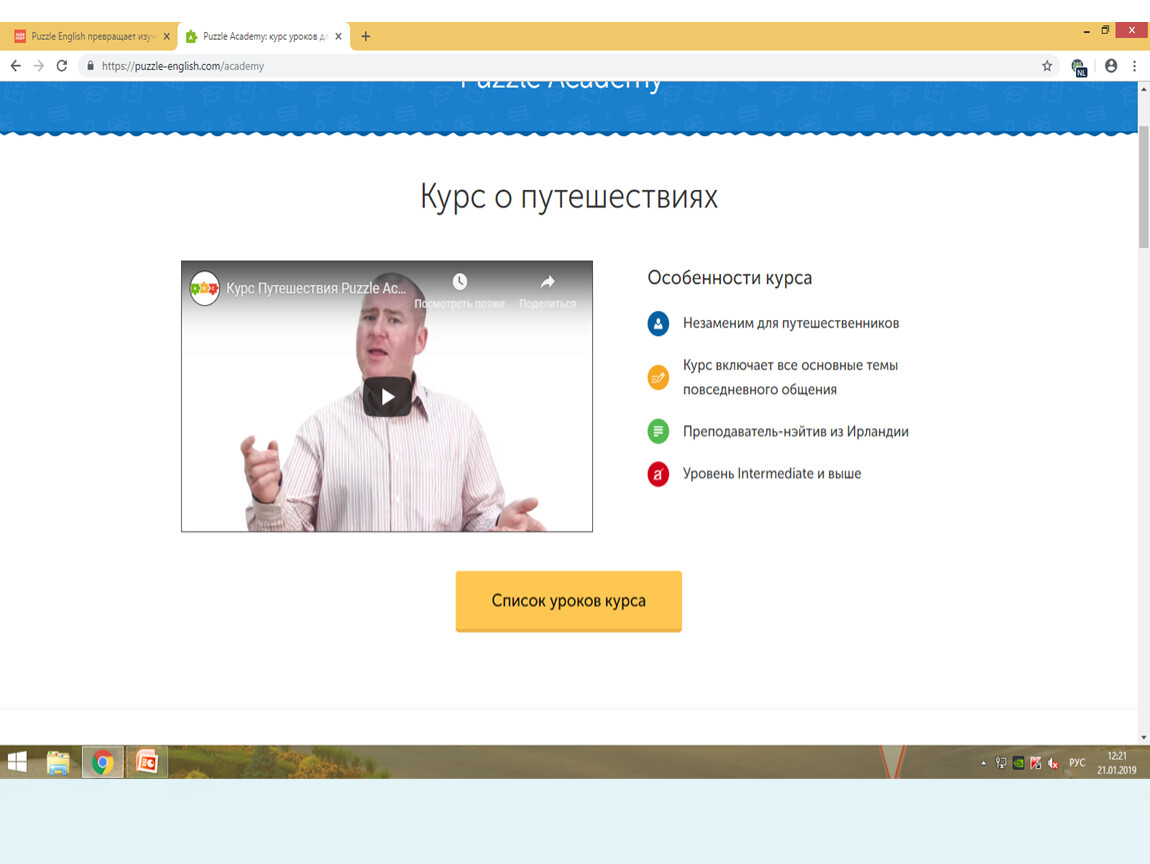
Task: Go back using the browser back arrow
Action: point(16,66)
